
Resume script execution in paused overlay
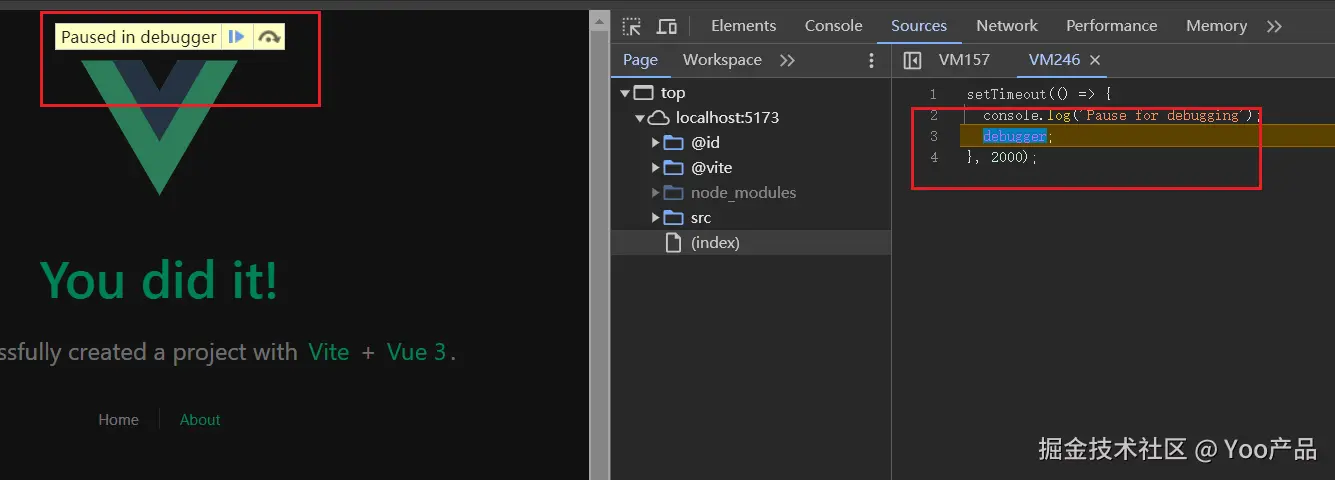[236, 37]
